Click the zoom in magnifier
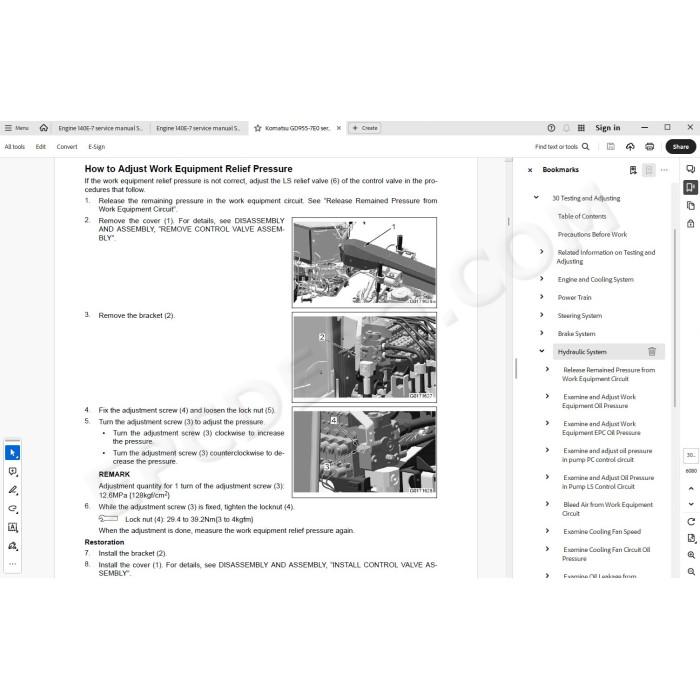Viewport: 700px width, 700px height. tap(691, 555)
